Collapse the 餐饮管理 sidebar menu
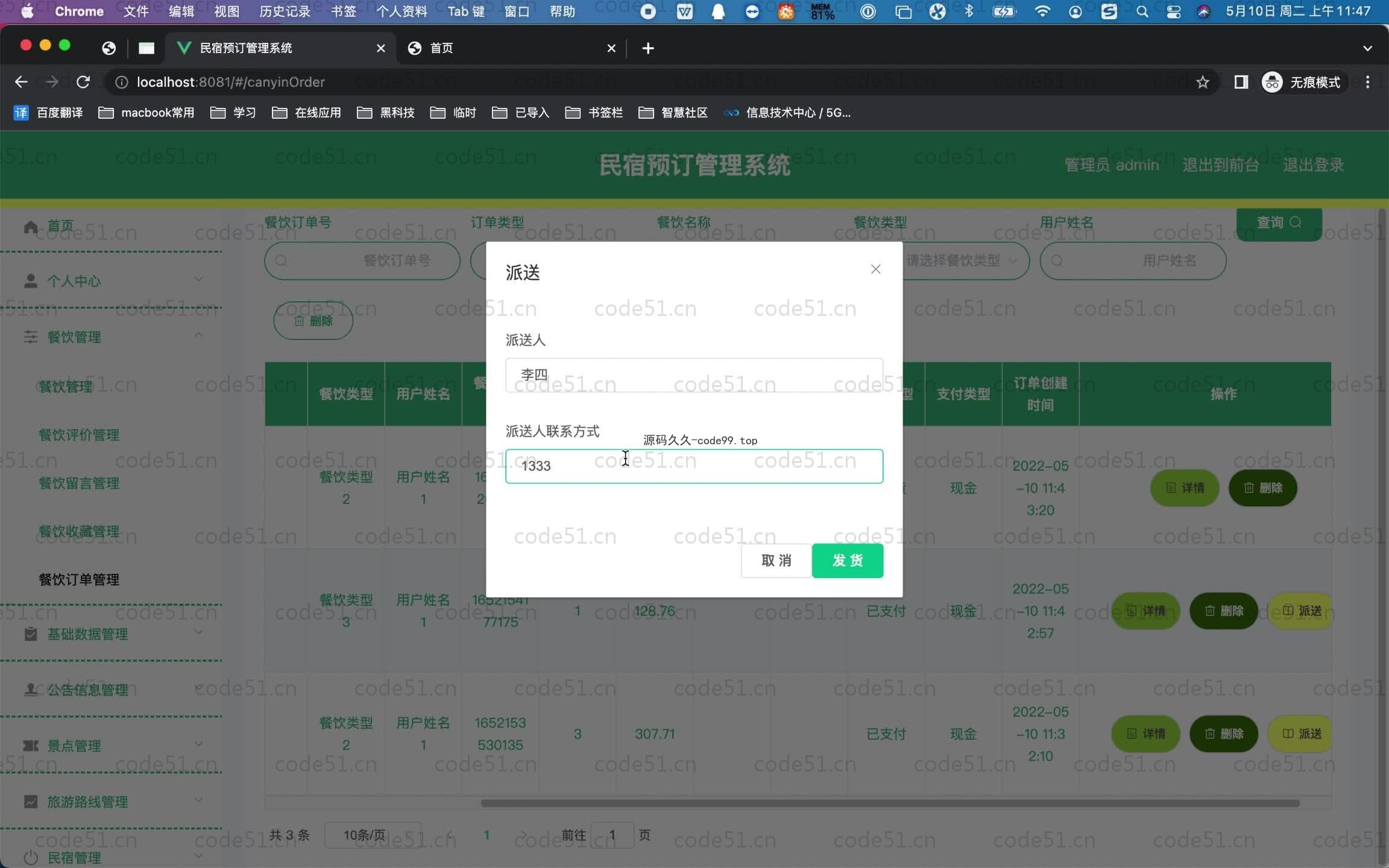 [111, 337]
